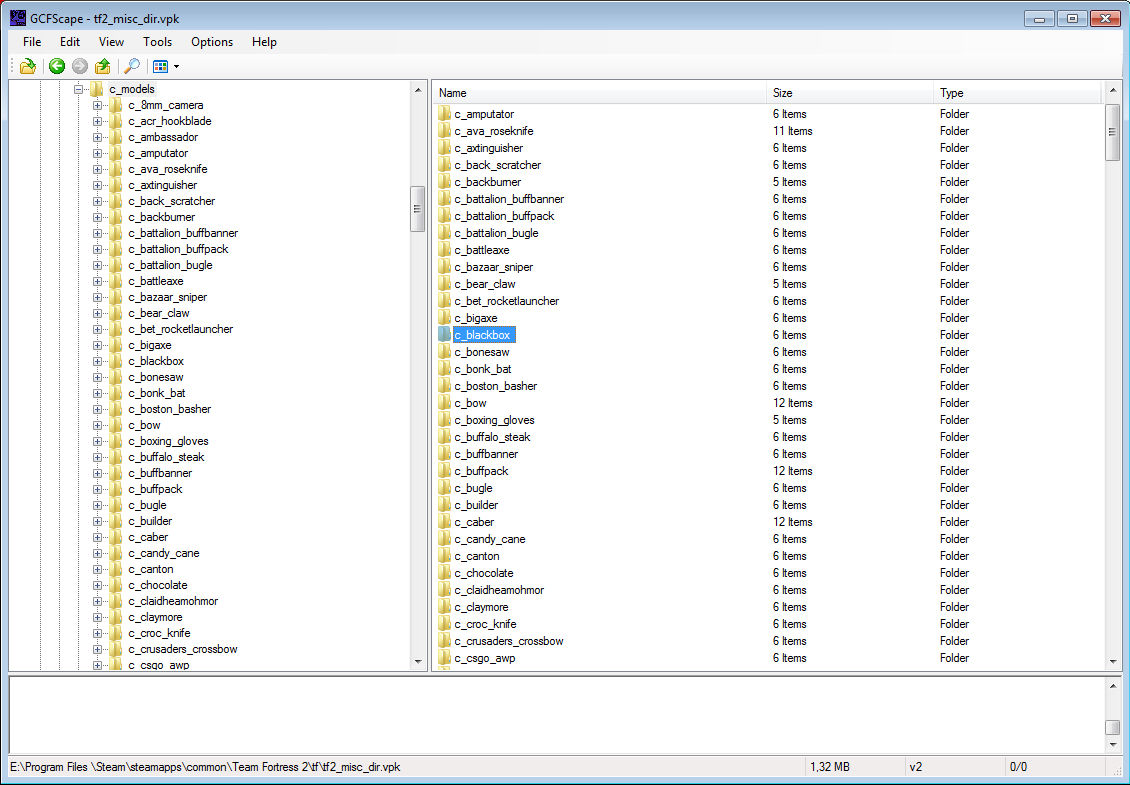This screenshot has height=785, width=1130.
Task: Click the grayed Forward arrow icon
Action: click(x=80, y=66)
